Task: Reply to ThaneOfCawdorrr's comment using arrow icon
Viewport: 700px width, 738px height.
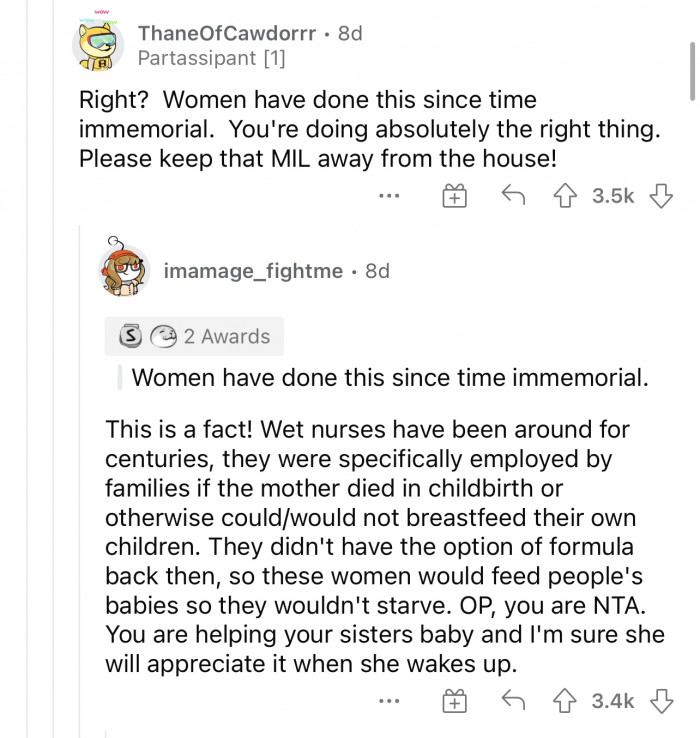Action: pyautogui.click(x=514, y=197)
